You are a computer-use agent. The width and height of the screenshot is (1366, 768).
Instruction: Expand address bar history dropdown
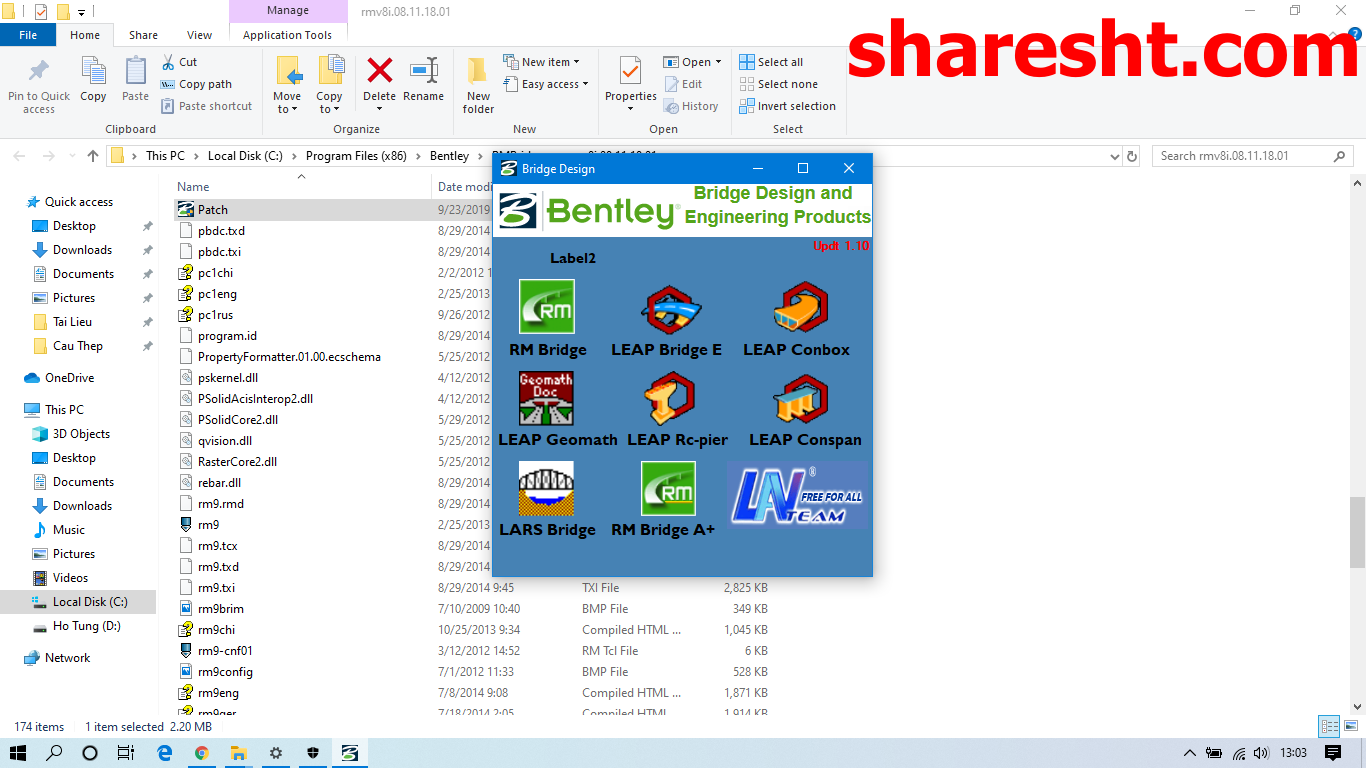click(x=1116, y=156)
